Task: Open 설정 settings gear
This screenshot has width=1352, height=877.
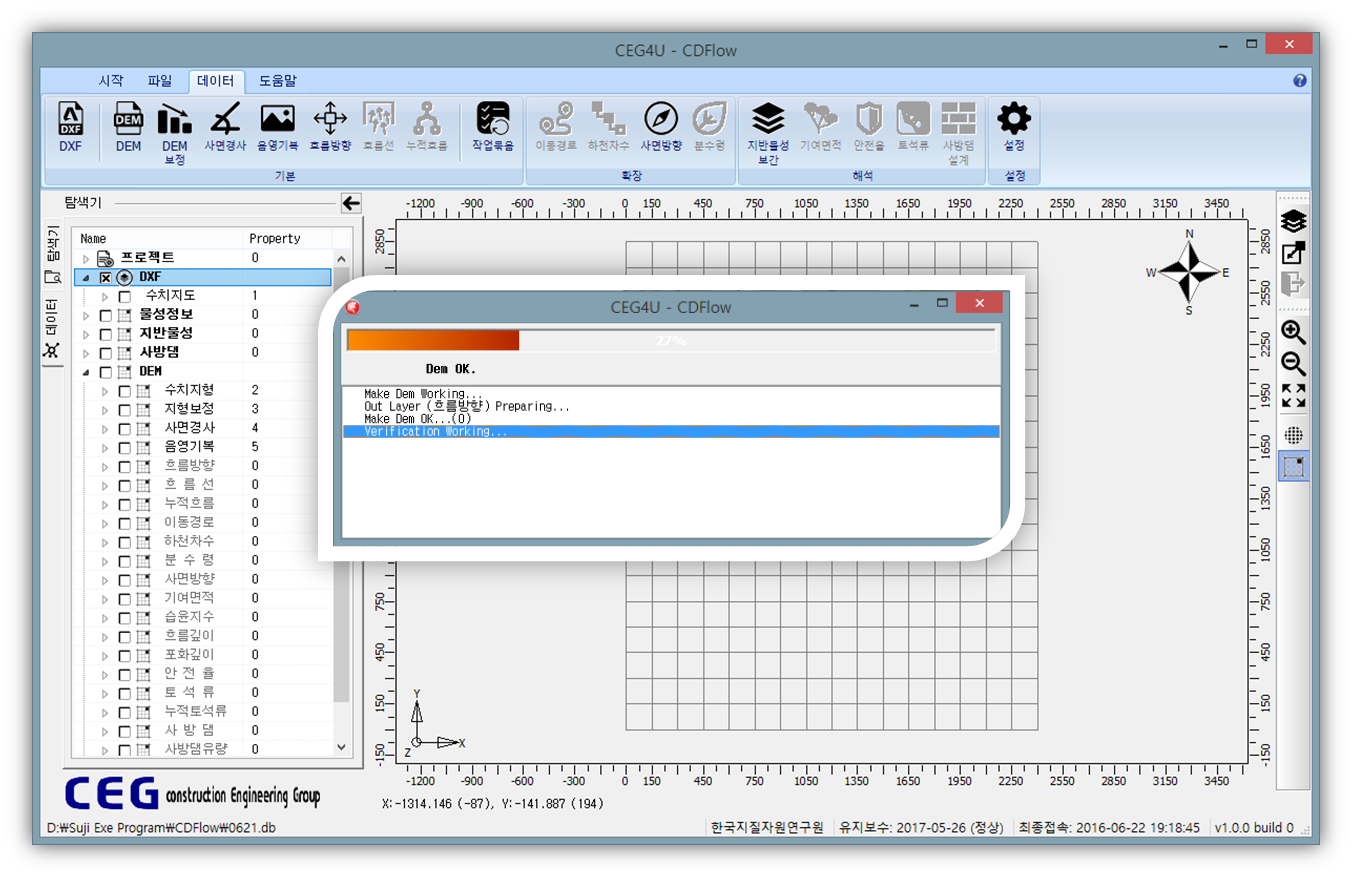Action: 1014,128
